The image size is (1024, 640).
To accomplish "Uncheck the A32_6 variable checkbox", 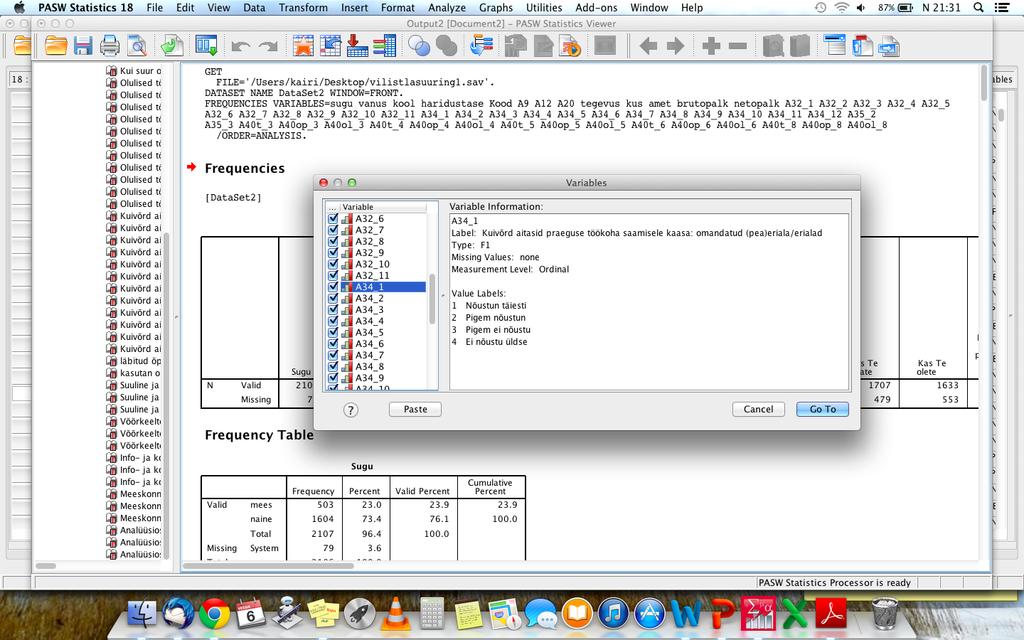I will tap(333, 219).
